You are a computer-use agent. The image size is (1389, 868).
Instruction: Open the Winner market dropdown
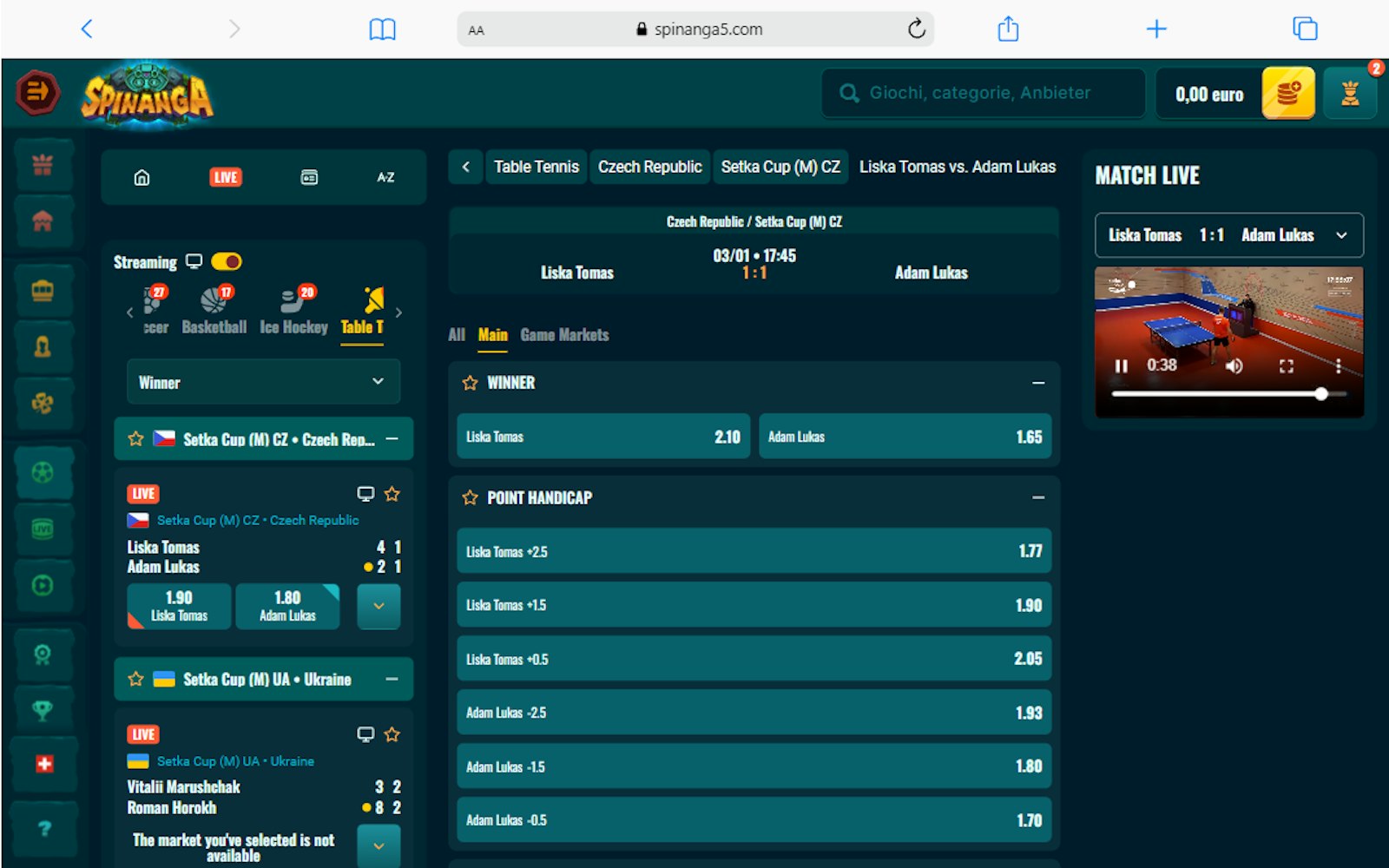[x=263, y=382]
